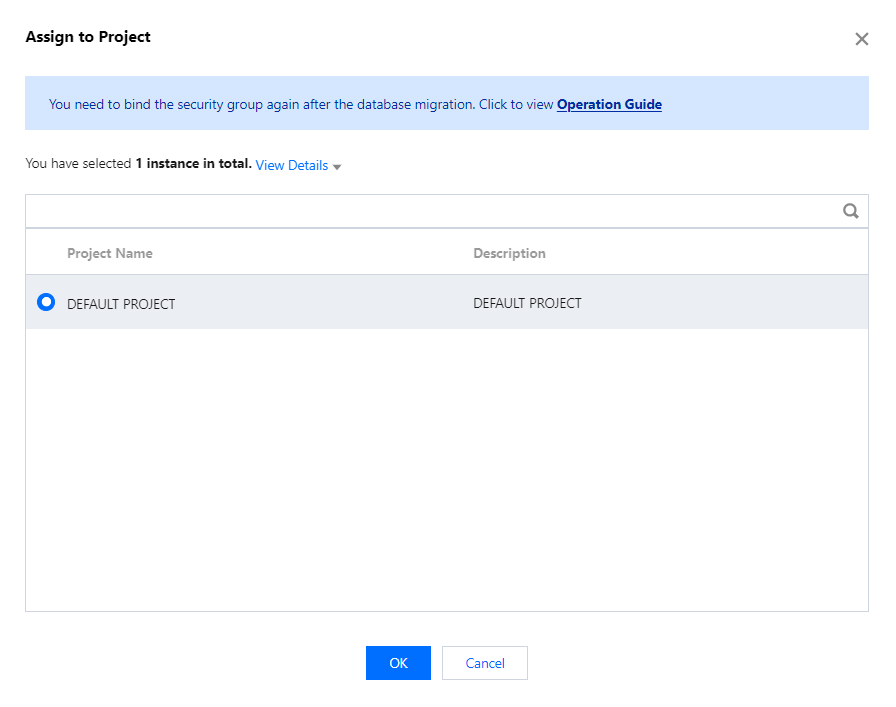This screenshot has height=707, width=896.
Task: Click the DEFAULT PROJECT description cell
Action: coord(527,303)
